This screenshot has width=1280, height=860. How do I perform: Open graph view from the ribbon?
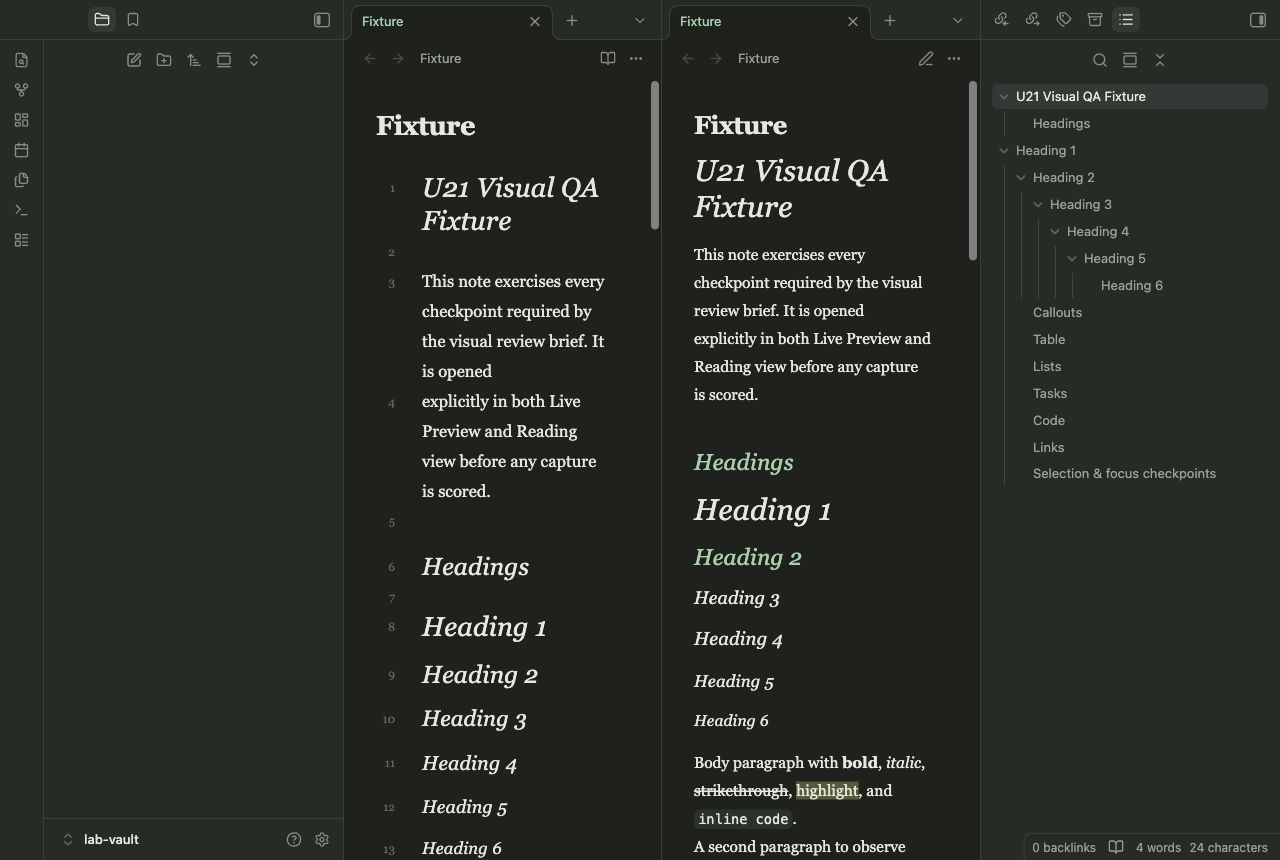point(21,90)
